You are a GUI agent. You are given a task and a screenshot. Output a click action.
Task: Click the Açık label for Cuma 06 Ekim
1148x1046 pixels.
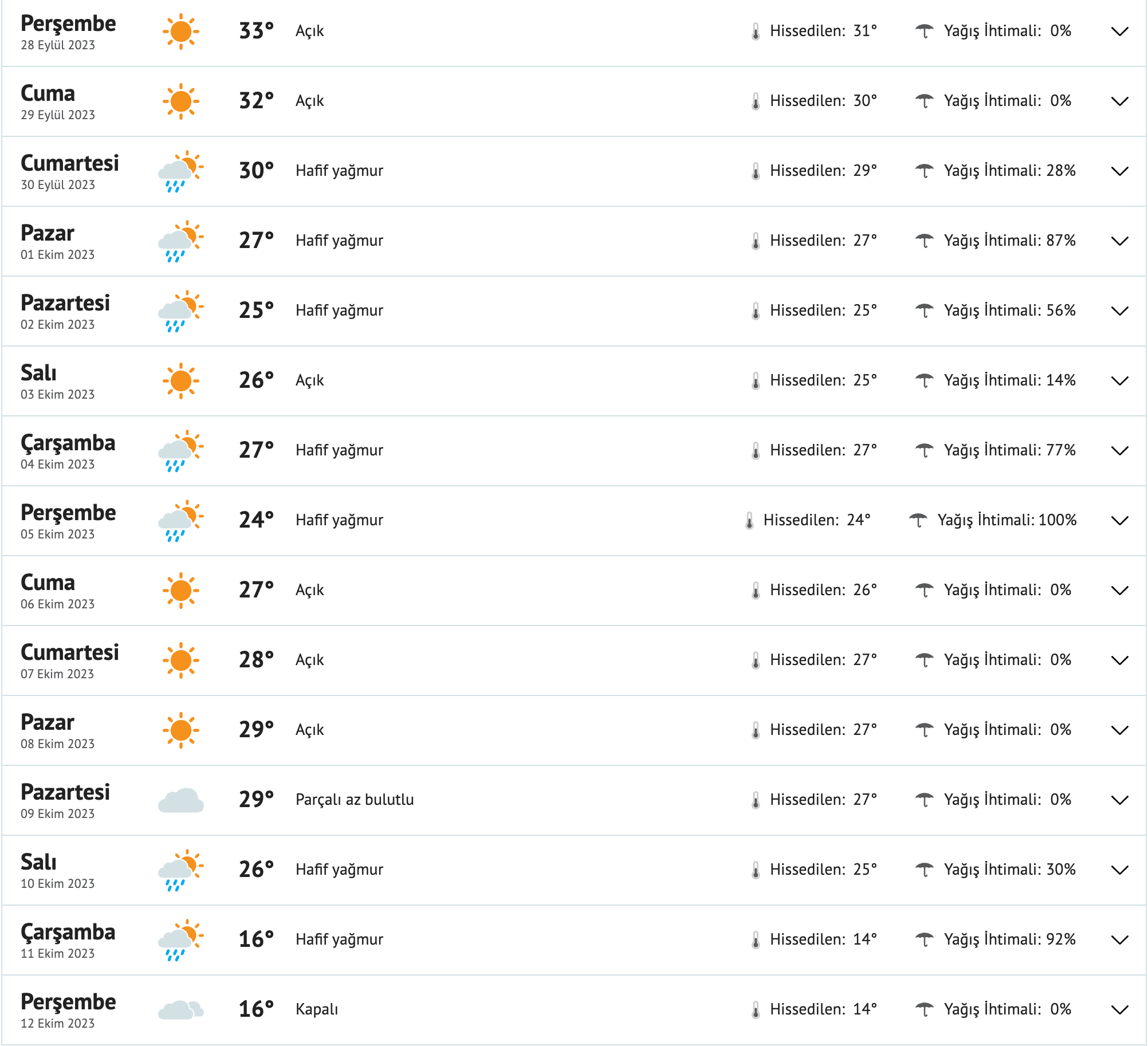309,590
